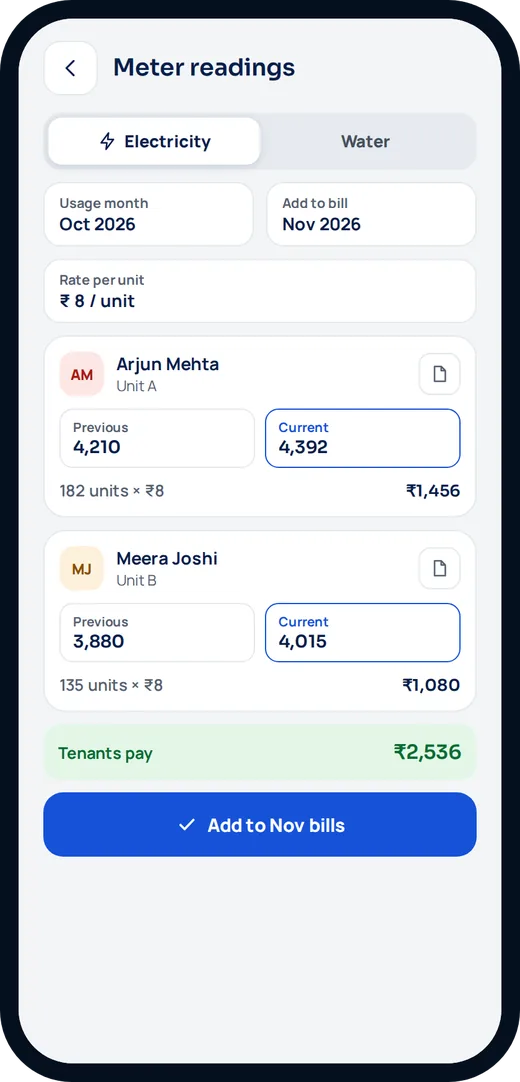520x1082 pixels.
Task: Select the Electricity tab
Action: point(154,141)
